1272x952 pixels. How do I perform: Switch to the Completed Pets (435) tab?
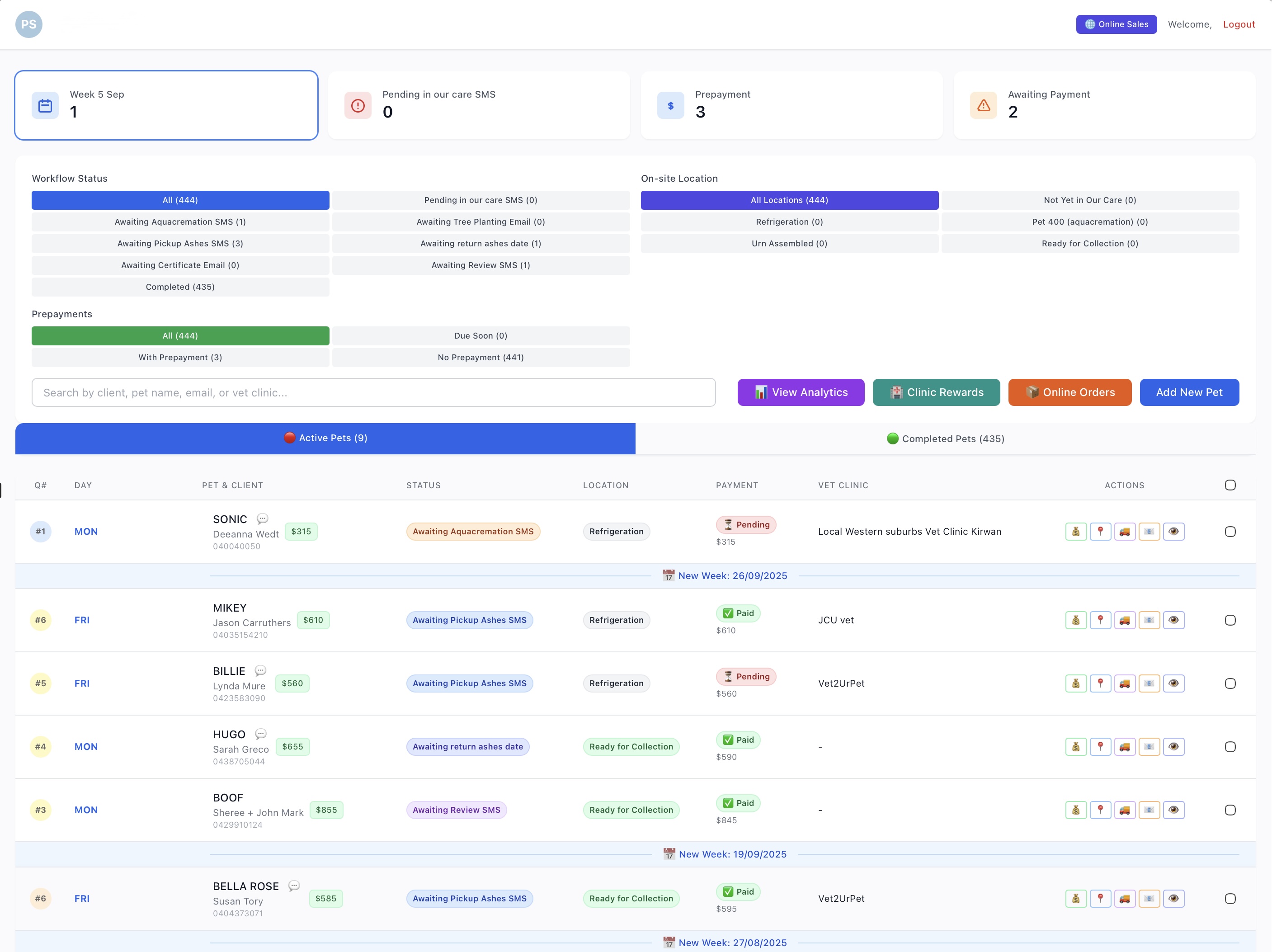945,438
